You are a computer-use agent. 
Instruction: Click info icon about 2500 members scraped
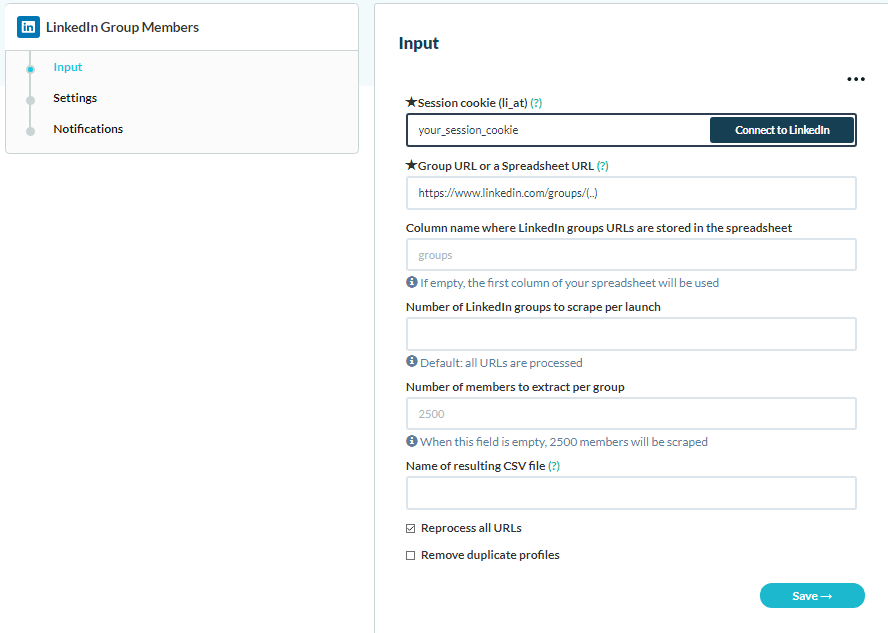[412, 441]
